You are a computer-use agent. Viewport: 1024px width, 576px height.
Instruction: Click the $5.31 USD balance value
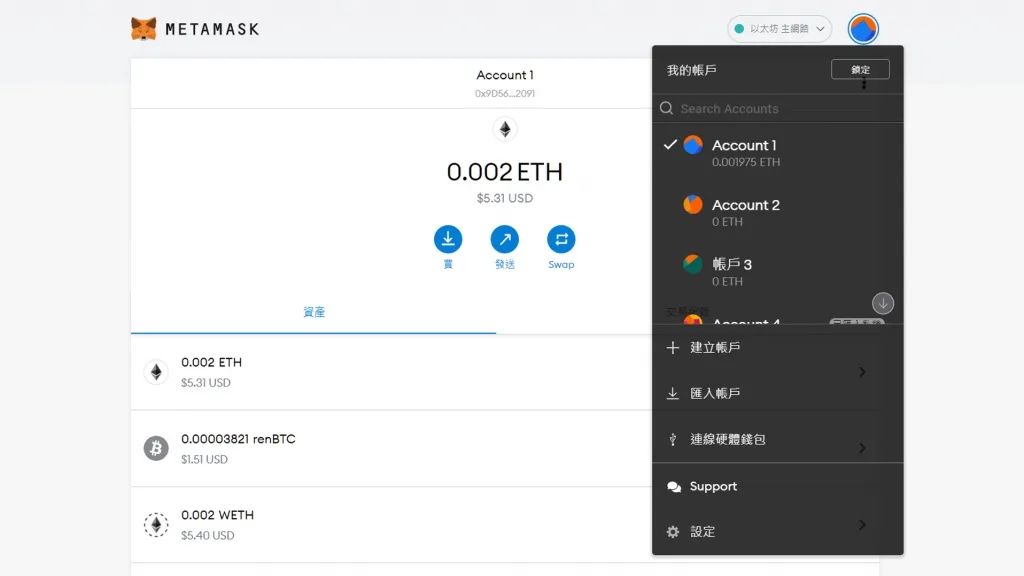[505, 198]
